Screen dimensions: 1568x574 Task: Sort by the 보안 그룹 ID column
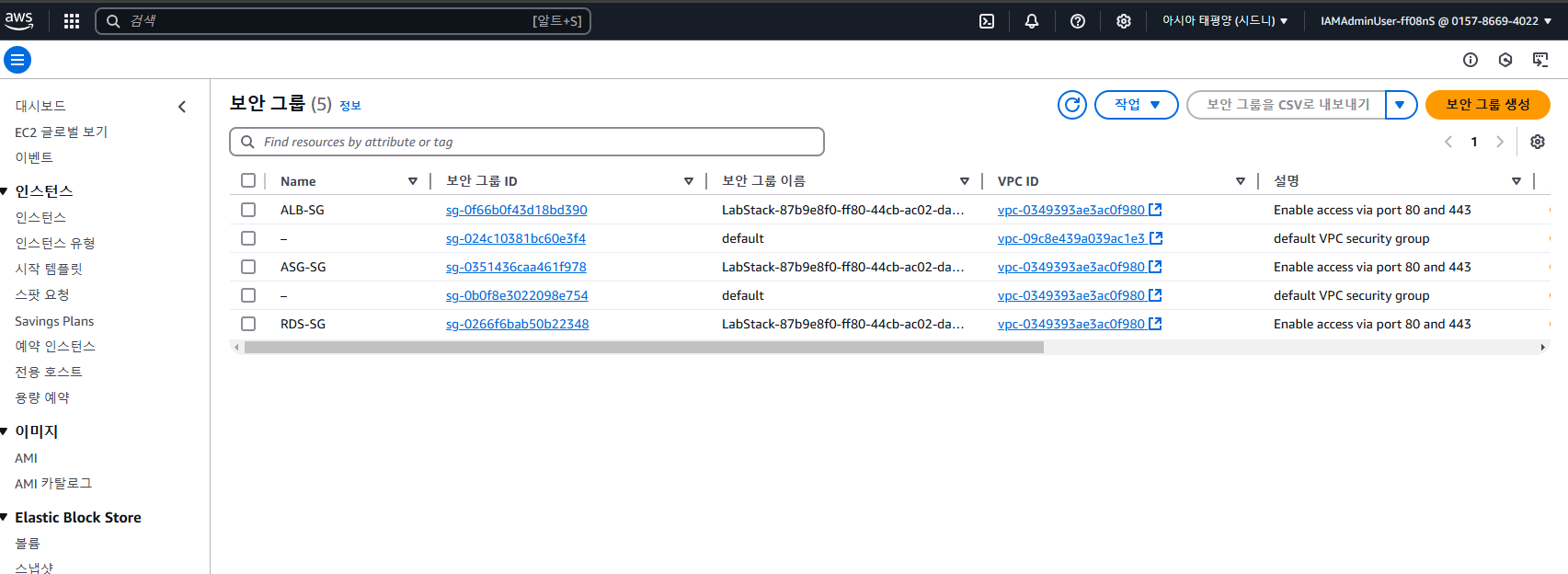click(689, 181)
